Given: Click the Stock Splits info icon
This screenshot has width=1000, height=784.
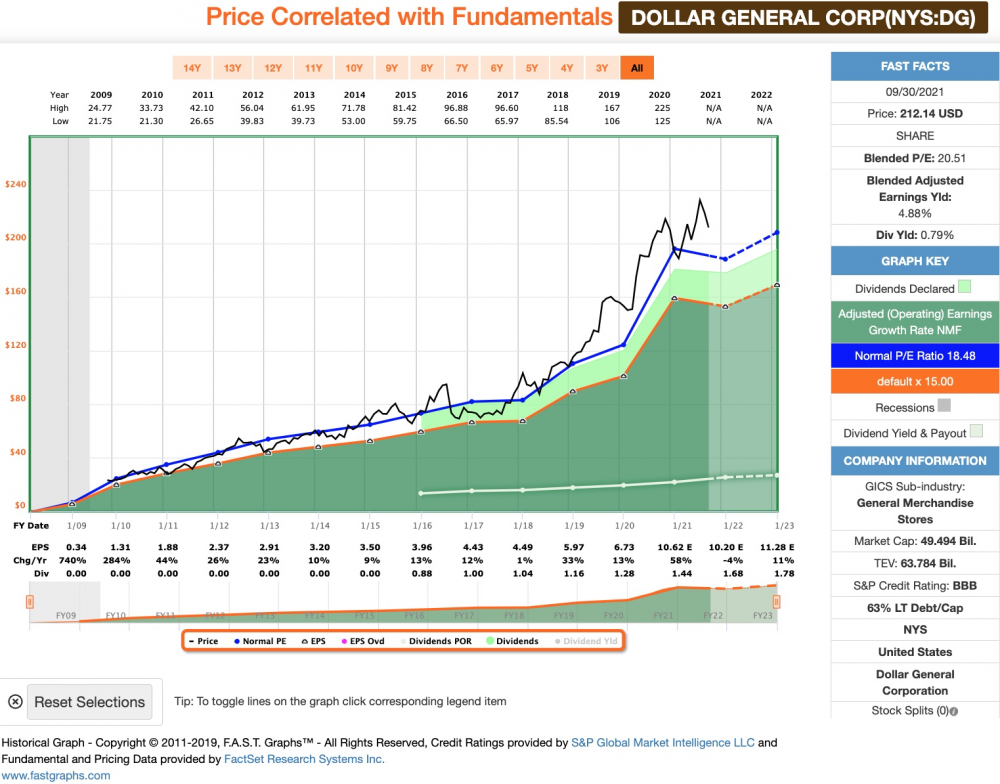Looking at the screenshot, I should pyautogui.click(x=953, y=711).
